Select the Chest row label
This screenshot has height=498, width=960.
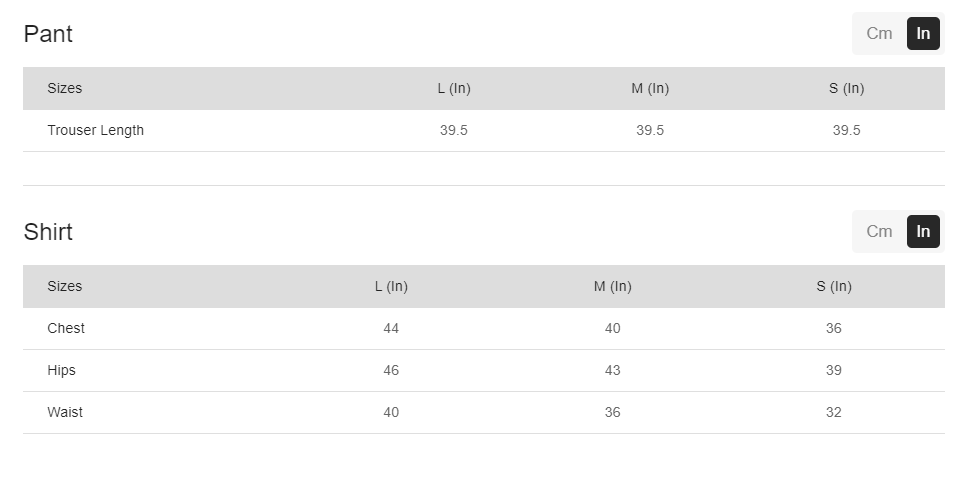click(x=66, y=328)
